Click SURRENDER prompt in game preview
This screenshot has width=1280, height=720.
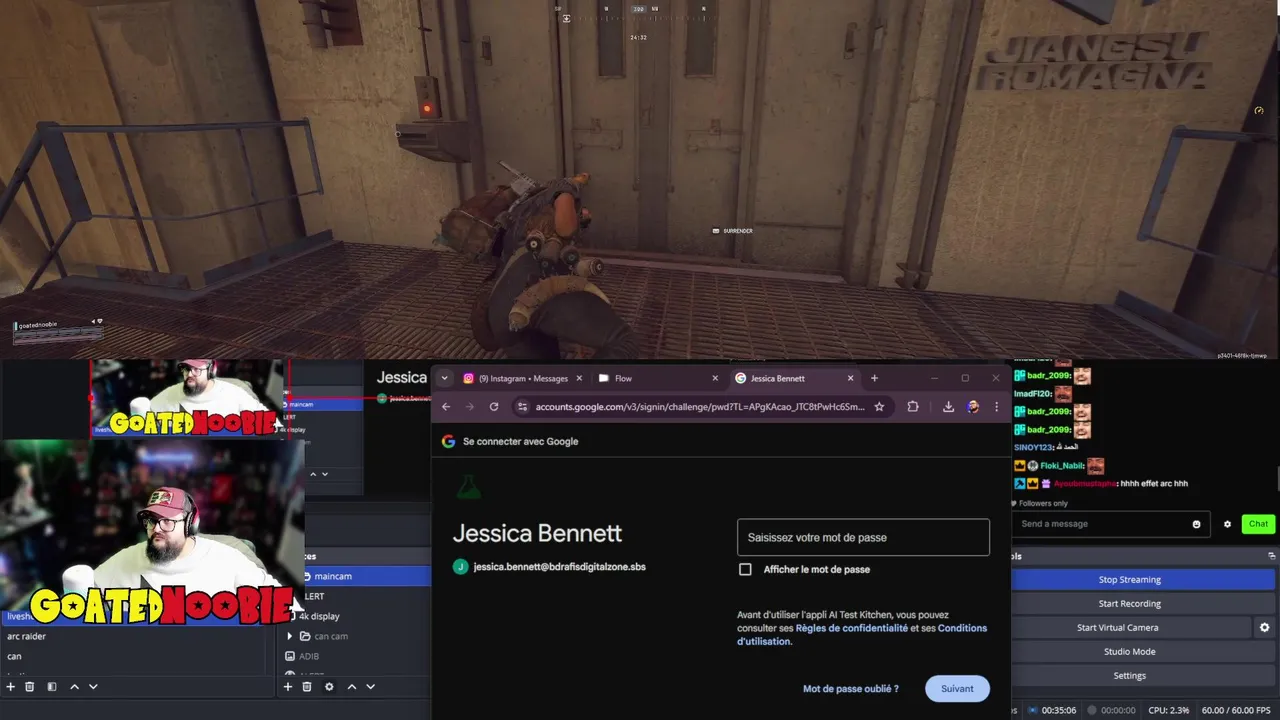click(x=732, y=231)
